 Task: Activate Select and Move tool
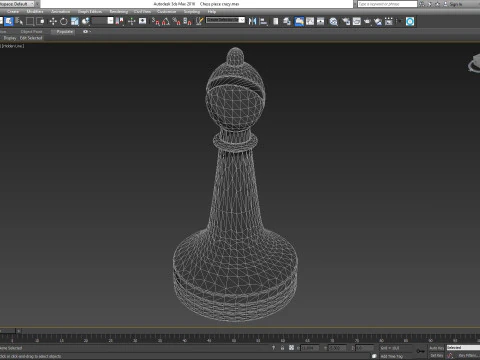pyautogui.click(x=53, y=21)
